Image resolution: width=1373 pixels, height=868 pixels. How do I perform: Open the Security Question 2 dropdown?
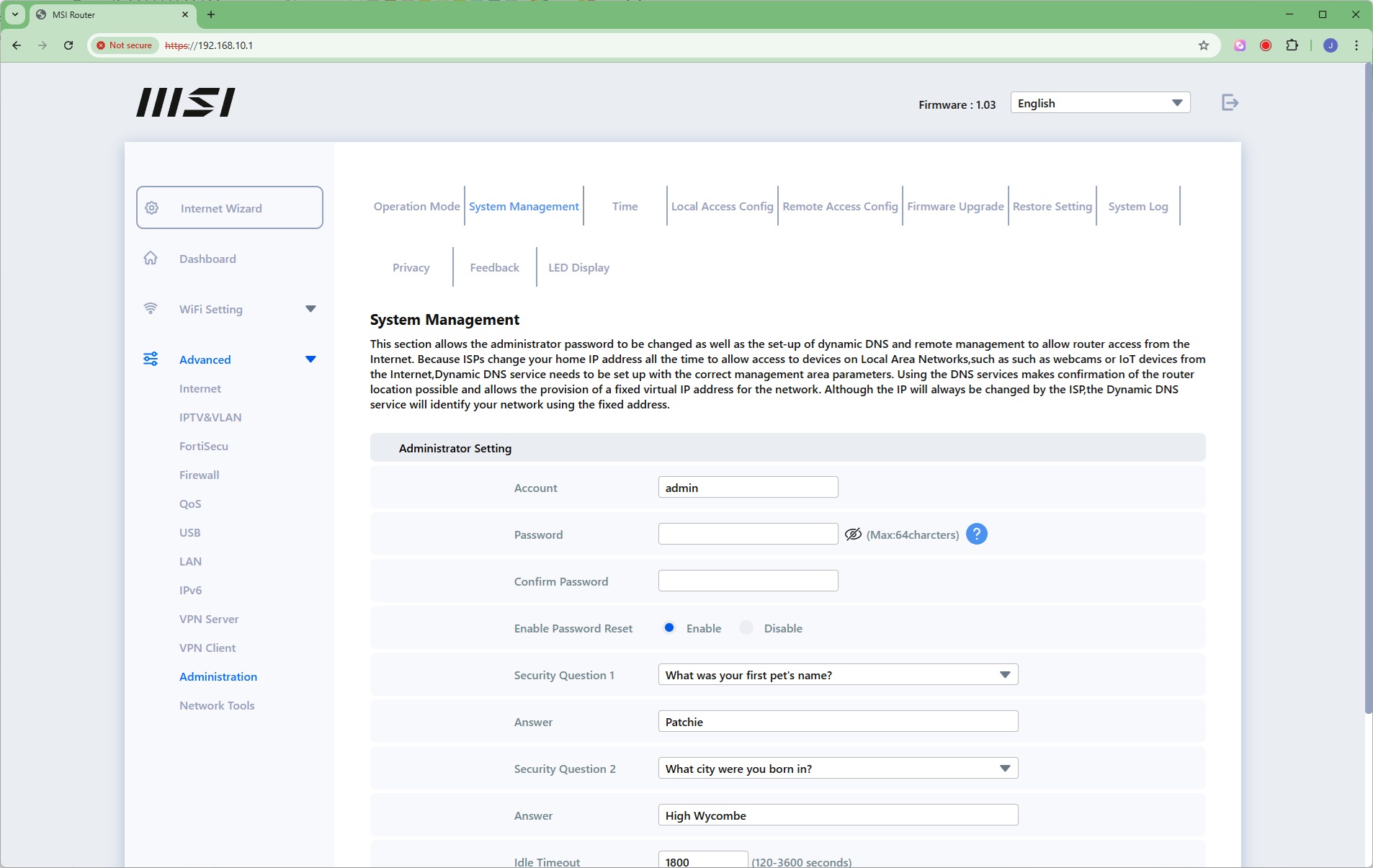coord(837,769)
